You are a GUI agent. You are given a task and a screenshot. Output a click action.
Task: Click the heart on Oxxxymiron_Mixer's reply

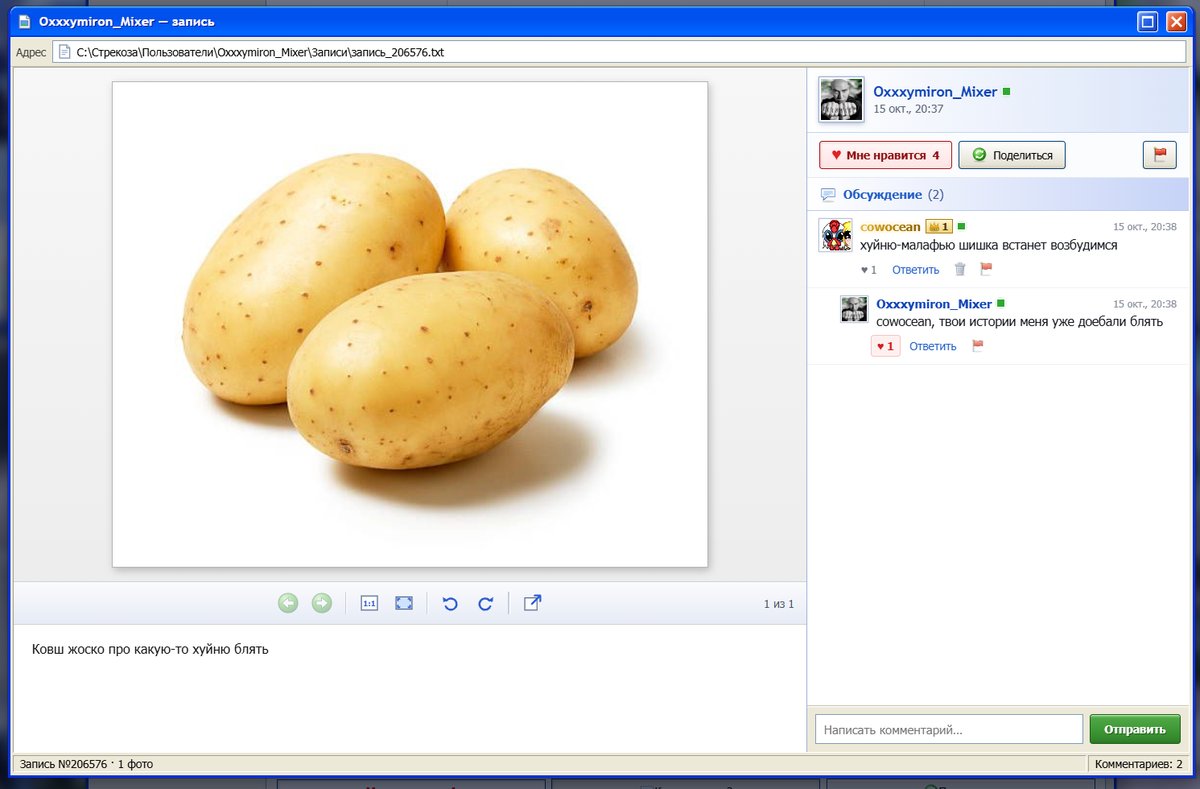885,346
